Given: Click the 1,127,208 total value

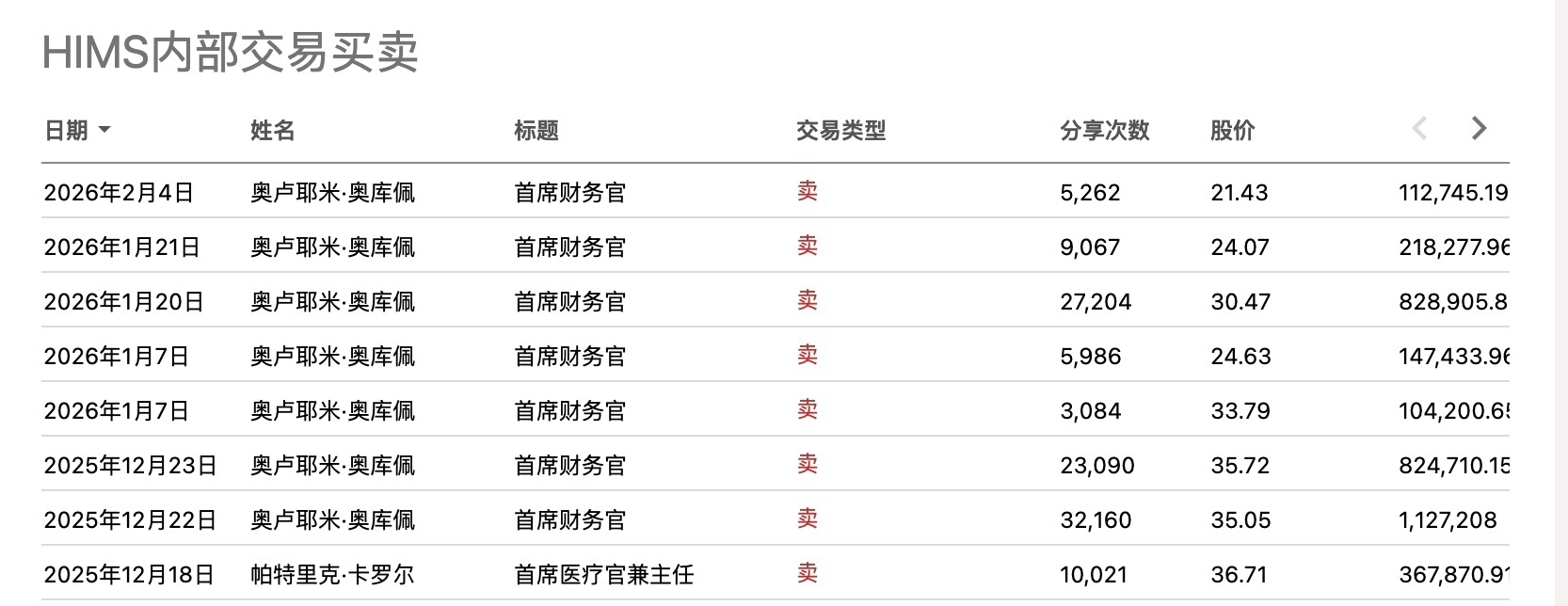Looking at the screenshot, I should (1447, 520).
